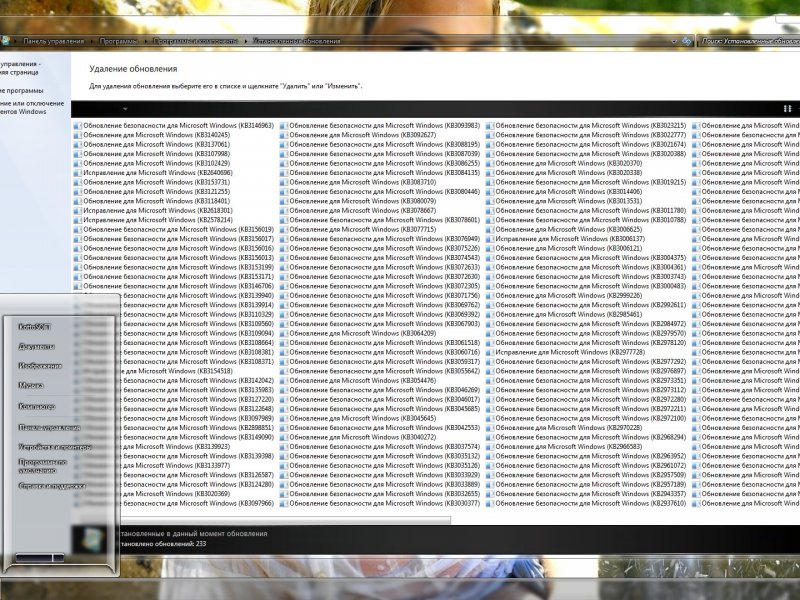Click the icon of security update KB3087039
Viewport: 800px width, 600px height.
284,154
